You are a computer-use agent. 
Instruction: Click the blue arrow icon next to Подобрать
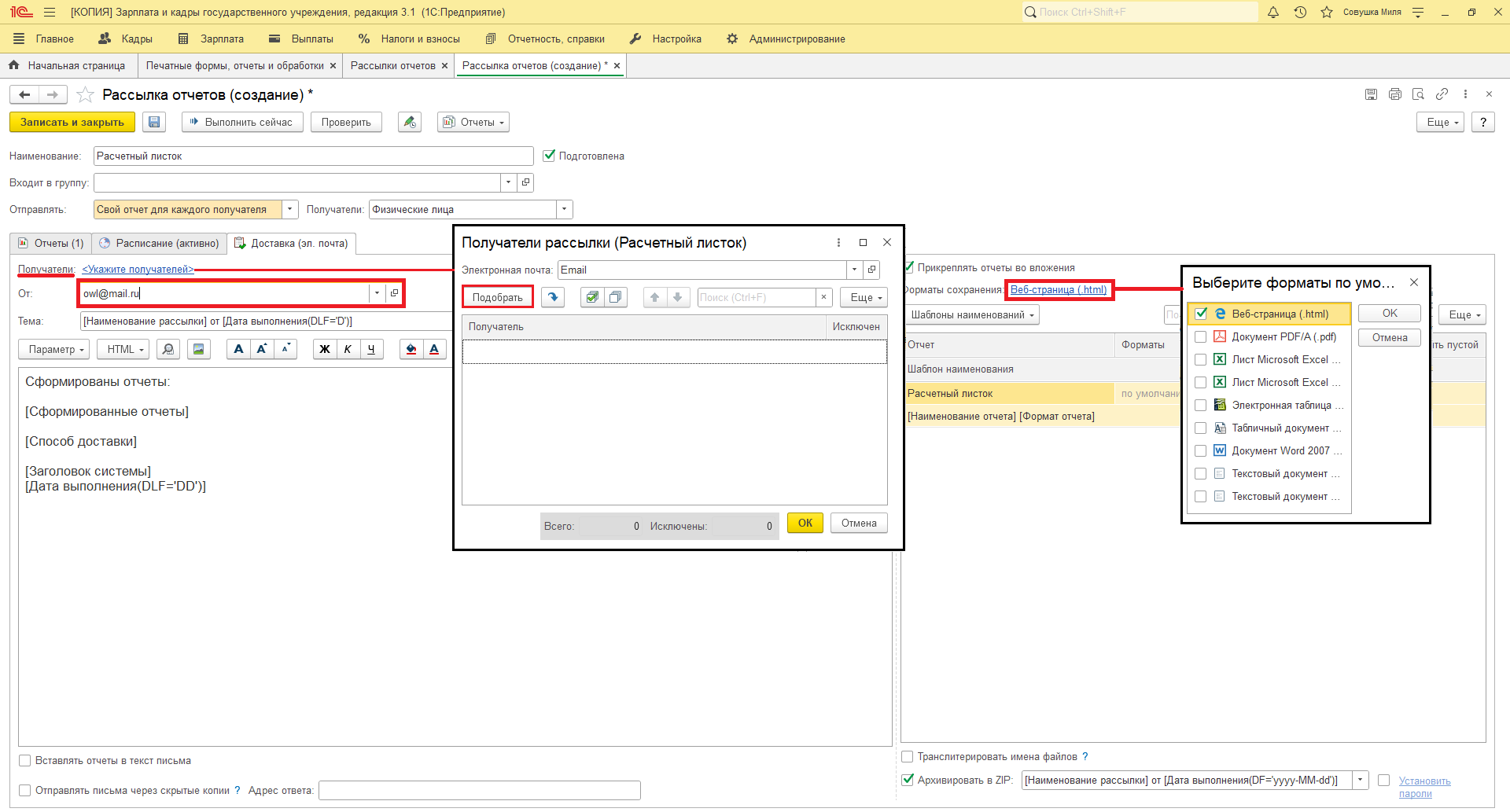(x=553, y=297)
